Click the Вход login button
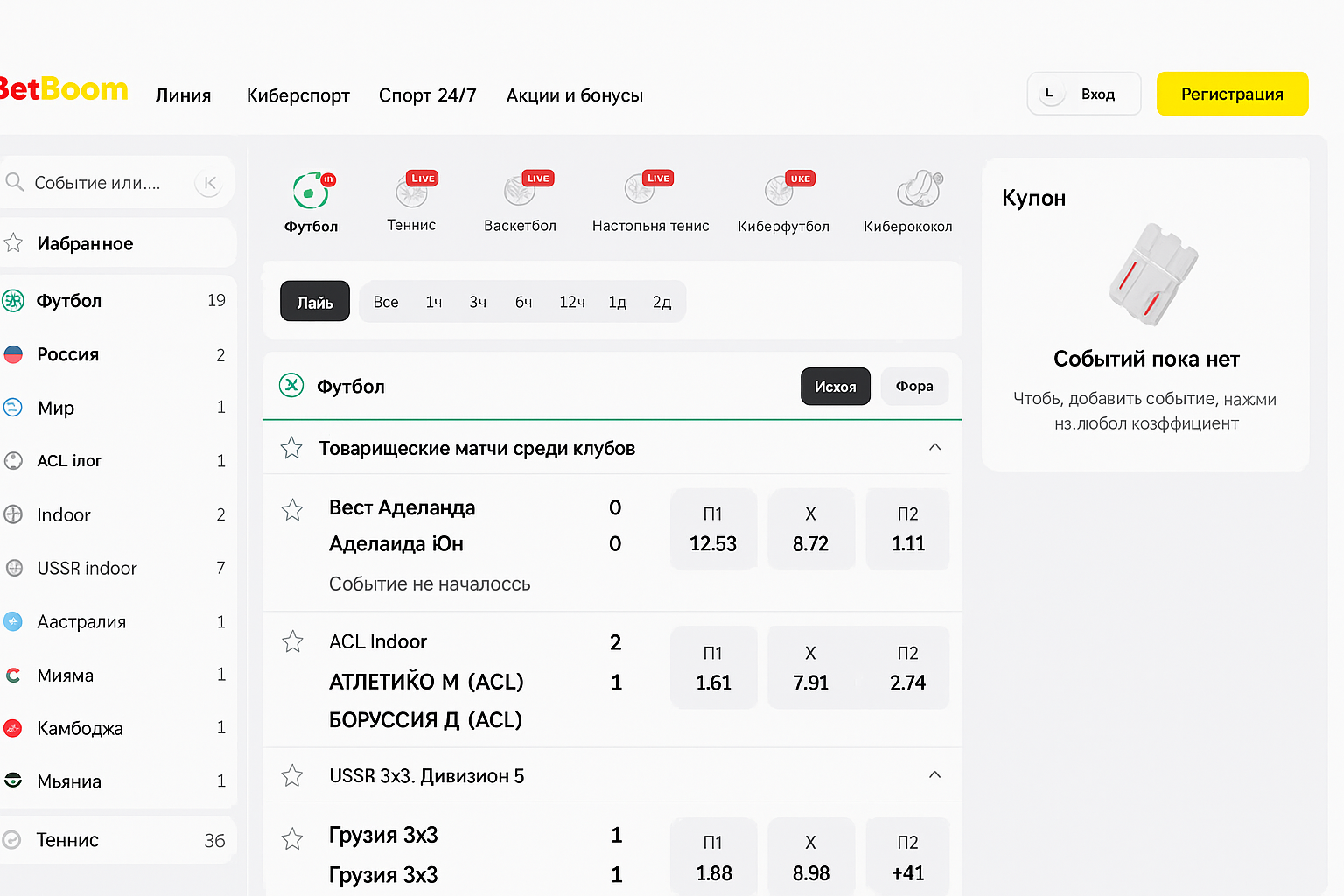This screenshot has width=1344, height=896. [x=1084, y=94]
